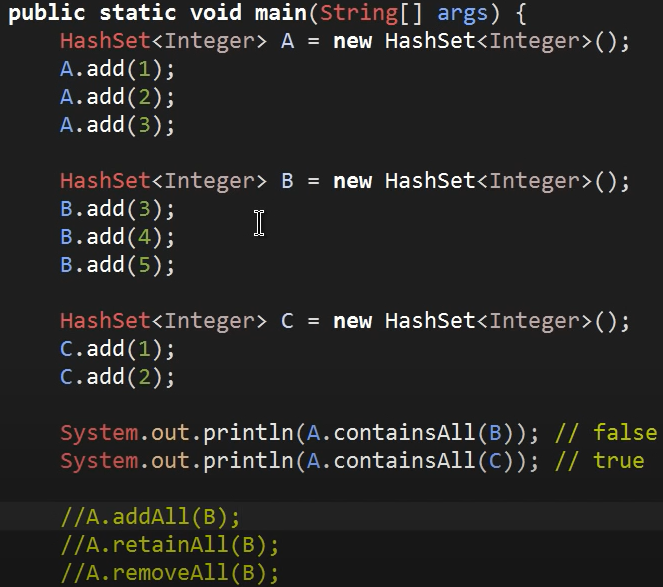Place cursor on C.add(1); line
This screenshot has width=663, height=587.
click(x=117, y=349)
